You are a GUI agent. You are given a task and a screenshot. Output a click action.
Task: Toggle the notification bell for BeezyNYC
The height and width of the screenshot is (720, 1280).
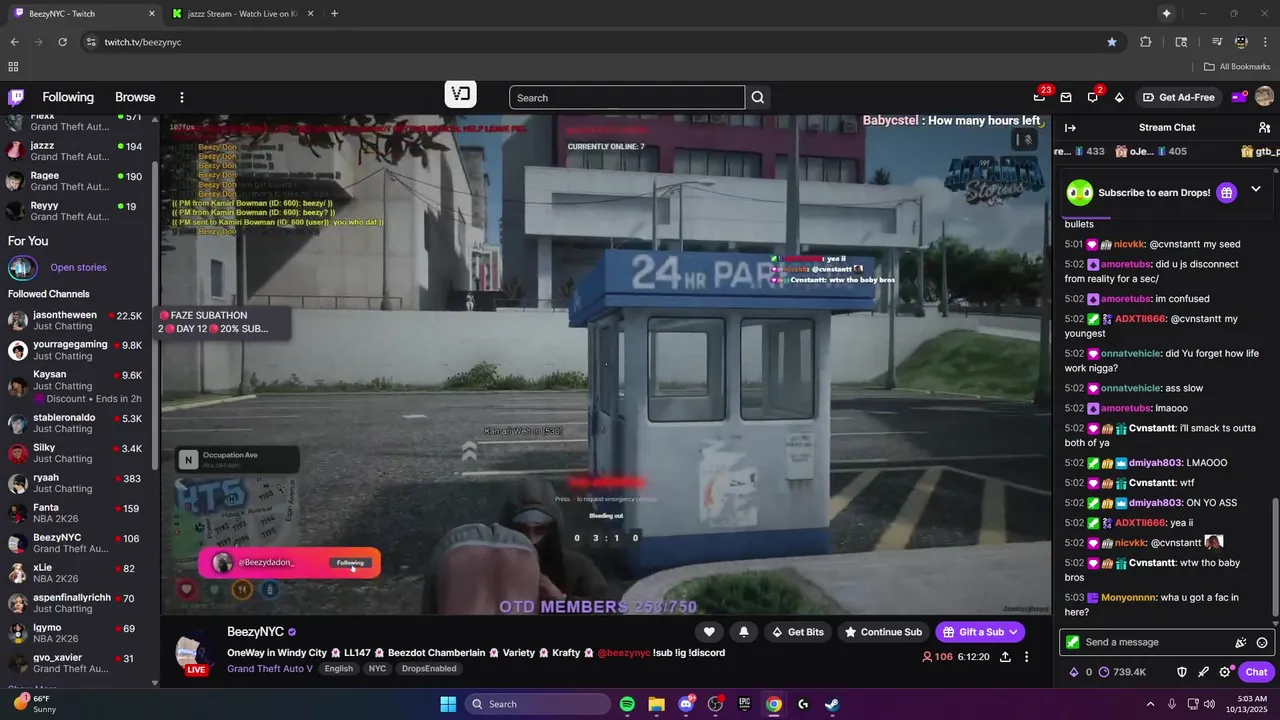tap(743, 632)
